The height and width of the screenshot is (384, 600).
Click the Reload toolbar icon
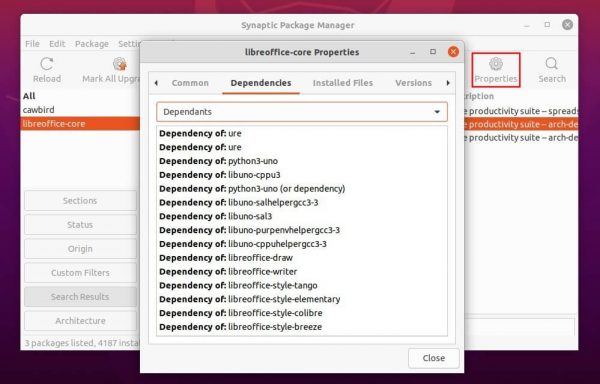(x=47, y=70)
